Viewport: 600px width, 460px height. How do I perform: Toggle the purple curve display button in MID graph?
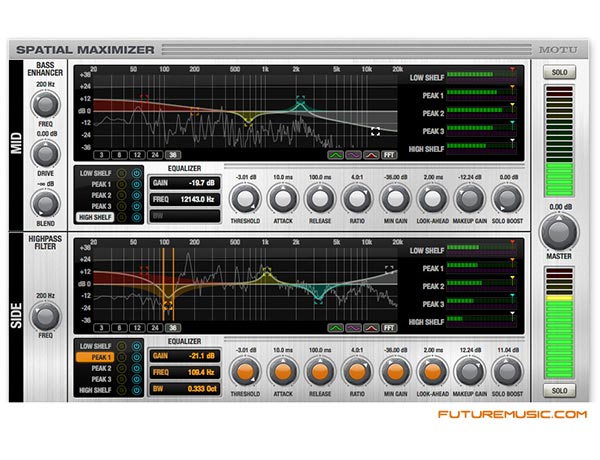click(x=353, y=155)
